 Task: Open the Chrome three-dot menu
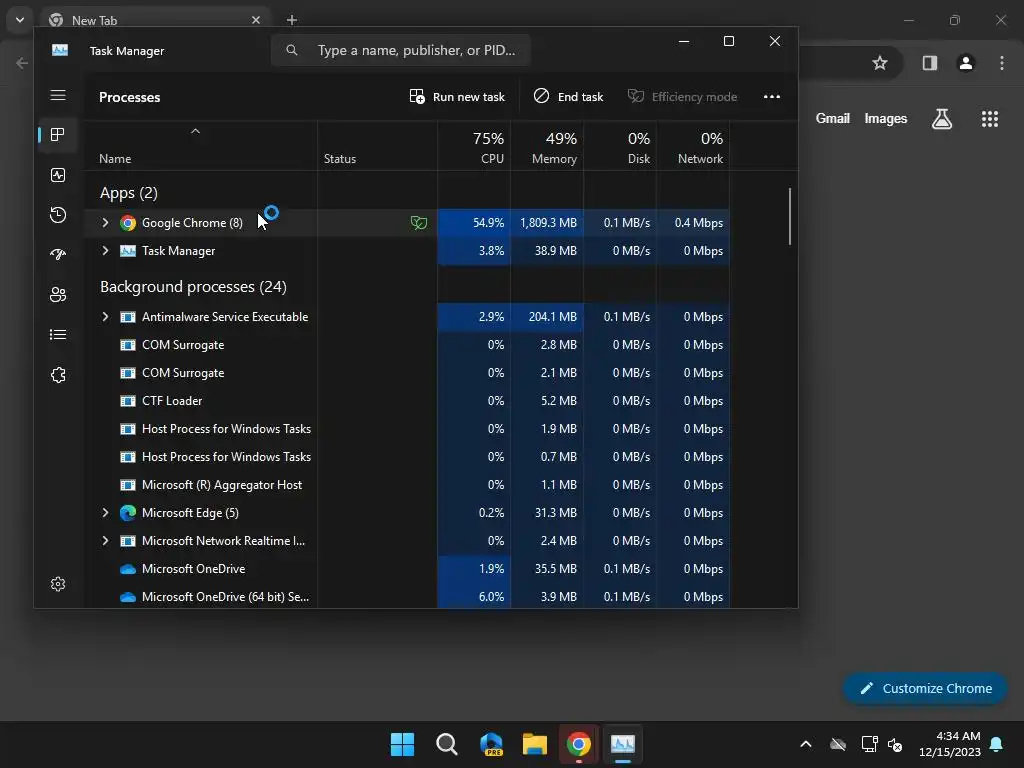1002,63
